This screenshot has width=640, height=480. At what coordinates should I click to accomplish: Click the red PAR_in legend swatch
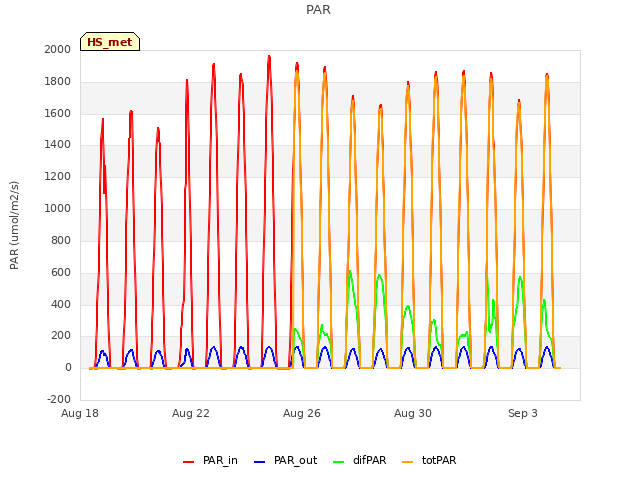tap(189, 462)
